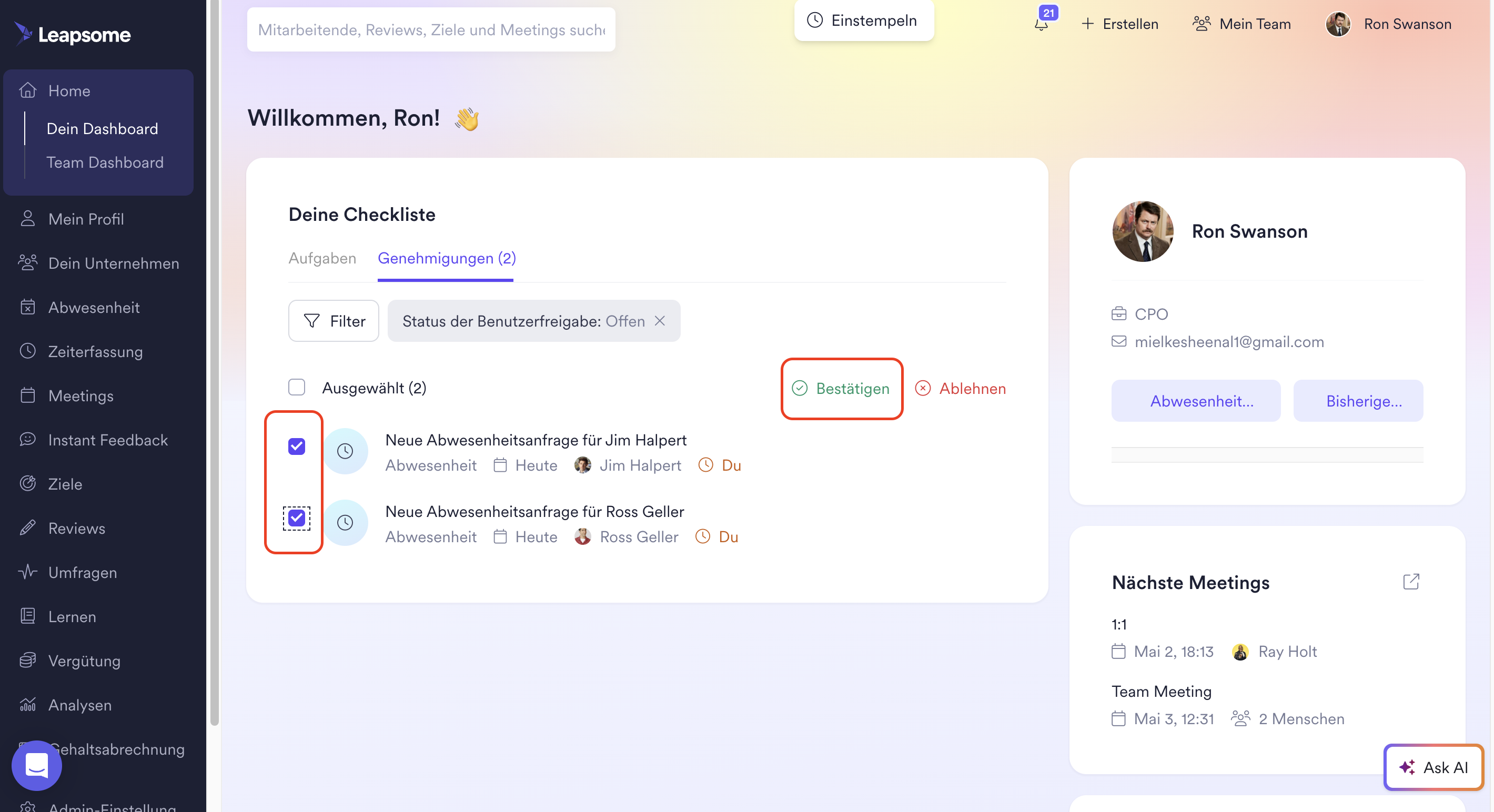Switch to the Aufgaben tab
Screen dimensions: 1494x812
[x=322, y=258]
